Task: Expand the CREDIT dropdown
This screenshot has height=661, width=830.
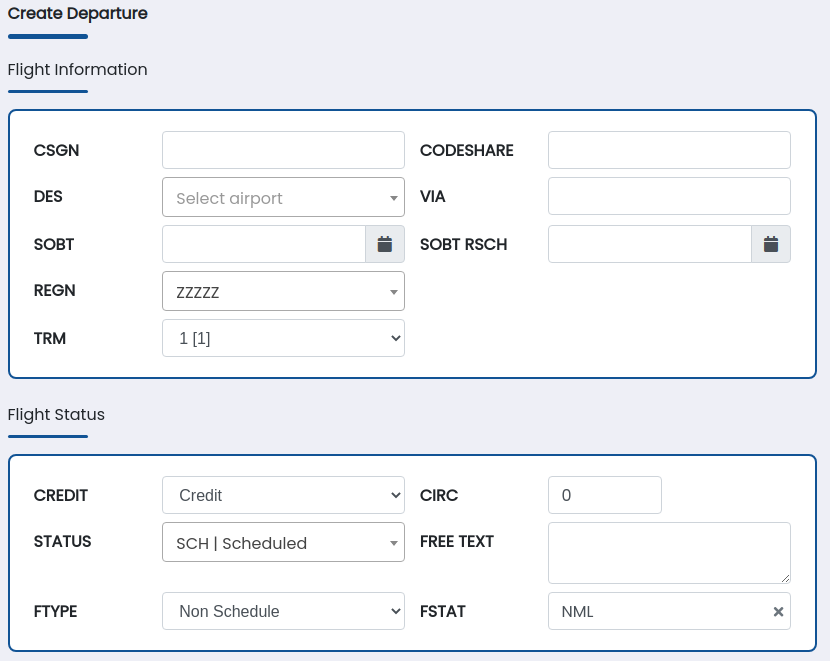Action: tap(283, 495)
